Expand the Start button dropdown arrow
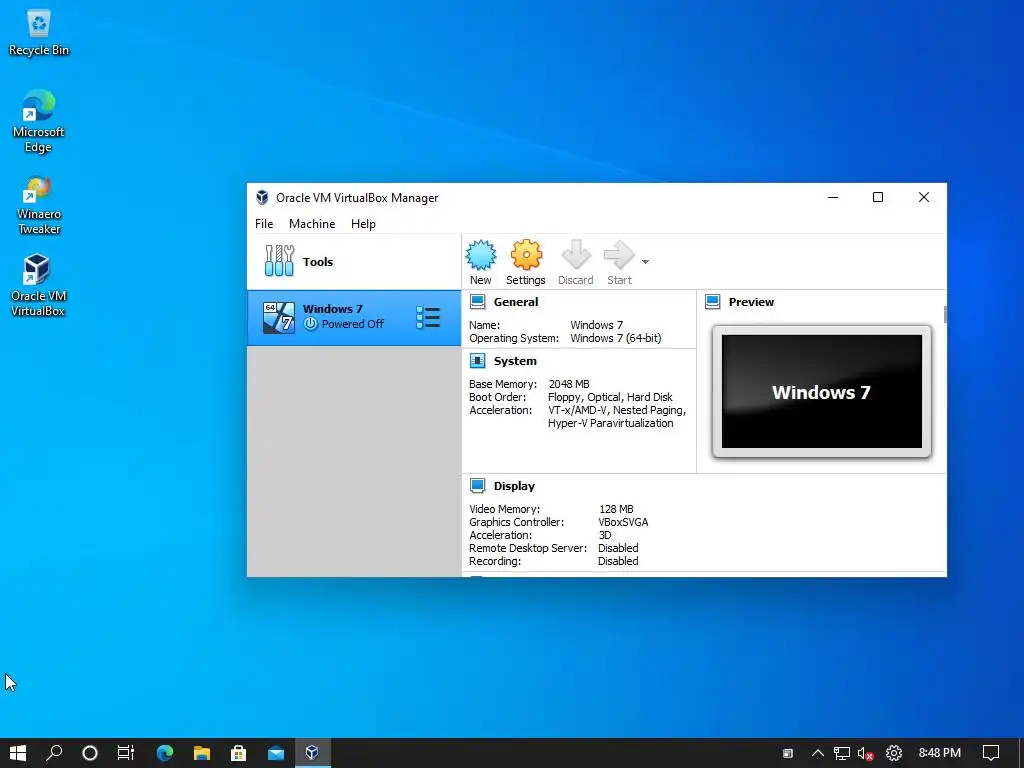1024x768 pixels. (x=645, y=262)
